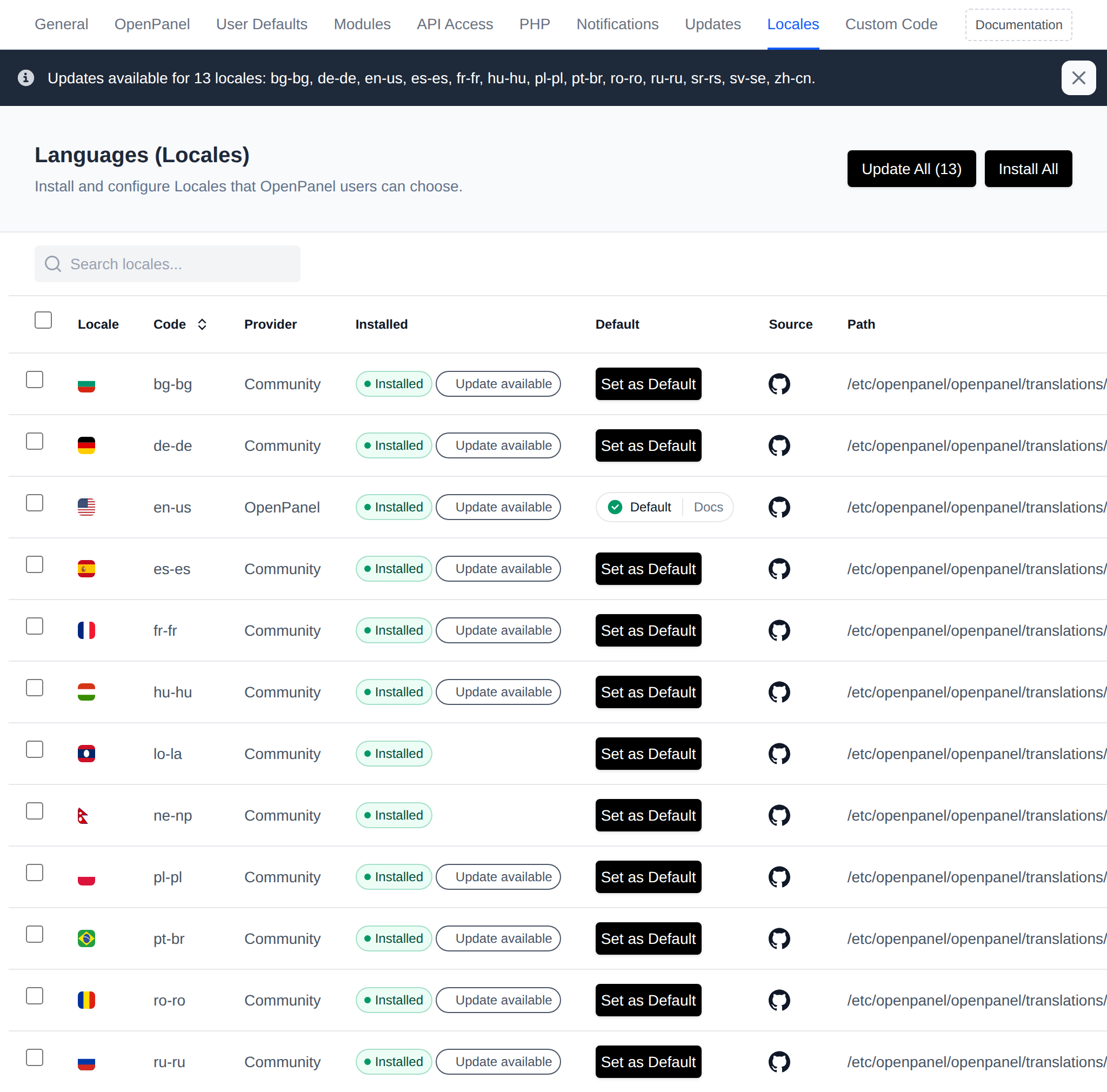Open GitHub source for de-de locale
Screen dimensions: 1107x1092
(779, 445)
